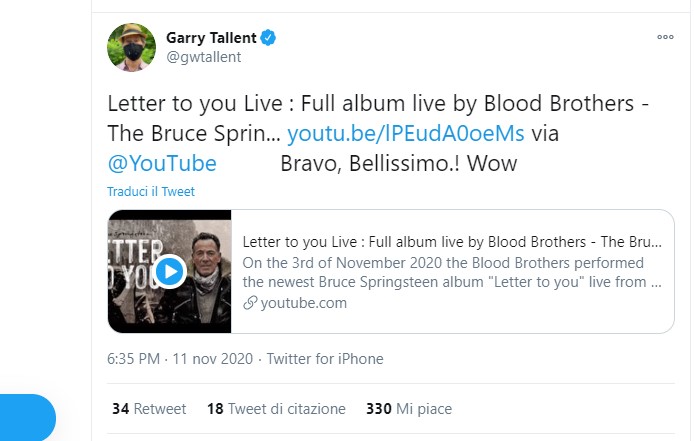Viewport: 694px width, 441px height.
Task: Click the blue verified badge
Action: [268, 38]
